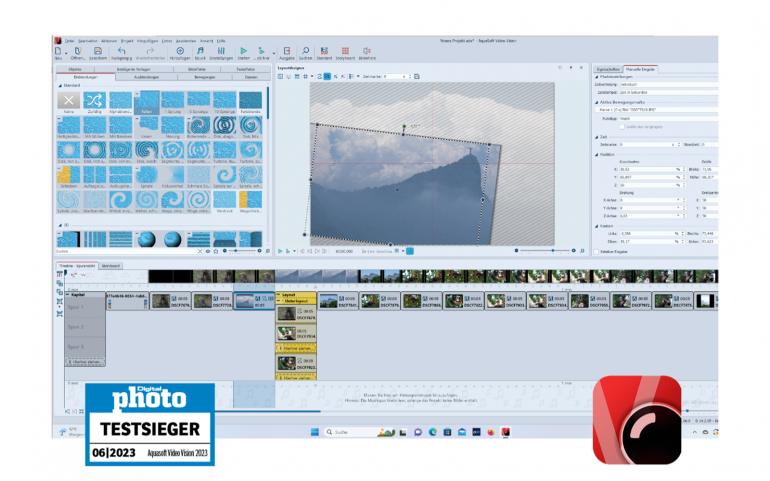This screenshot has height=481, width=770.
Task: Click the X coordinate input field
Action: point(648,169)
